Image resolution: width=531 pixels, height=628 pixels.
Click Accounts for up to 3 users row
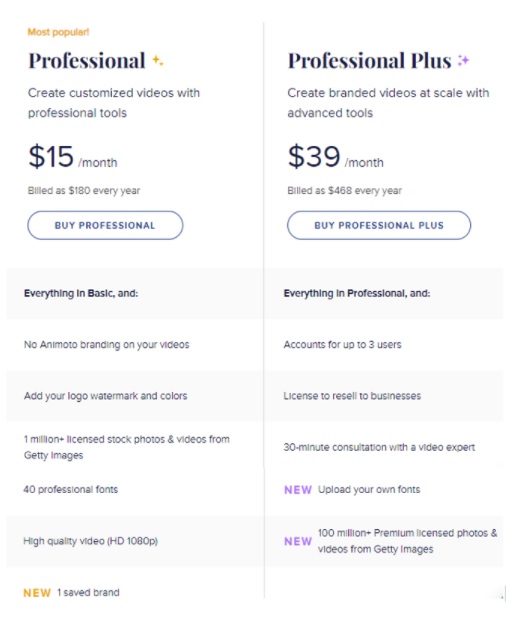tap(384, 344)
